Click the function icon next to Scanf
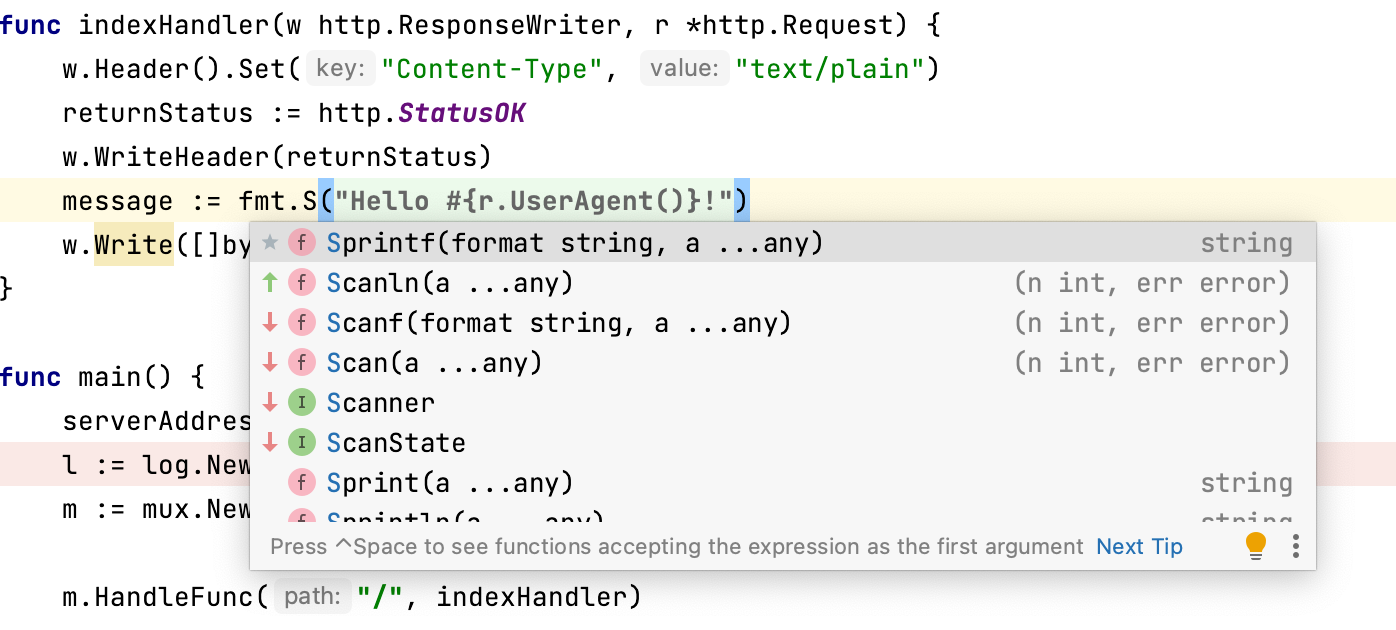The width and height of the screenshot is (1396, 630). pos(301,323)
